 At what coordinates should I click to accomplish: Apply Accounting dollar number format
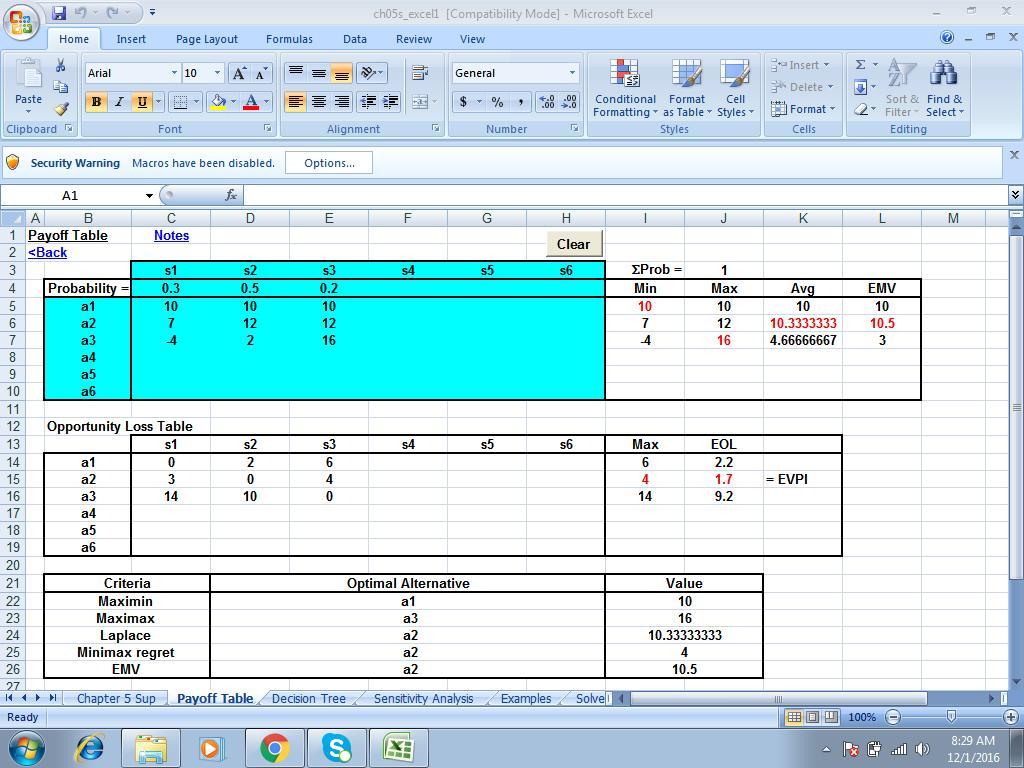click(463, 102)
